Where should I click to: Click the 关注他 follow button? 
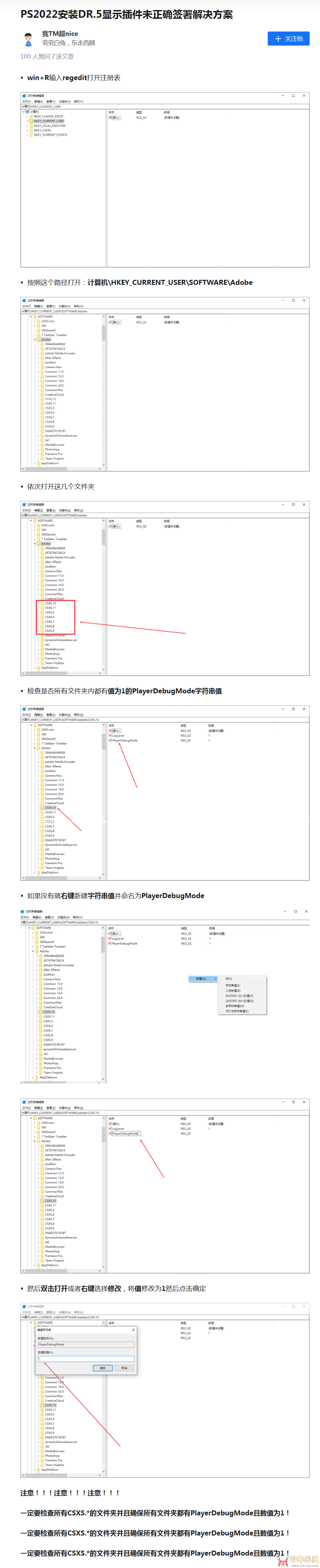(288, 38)
